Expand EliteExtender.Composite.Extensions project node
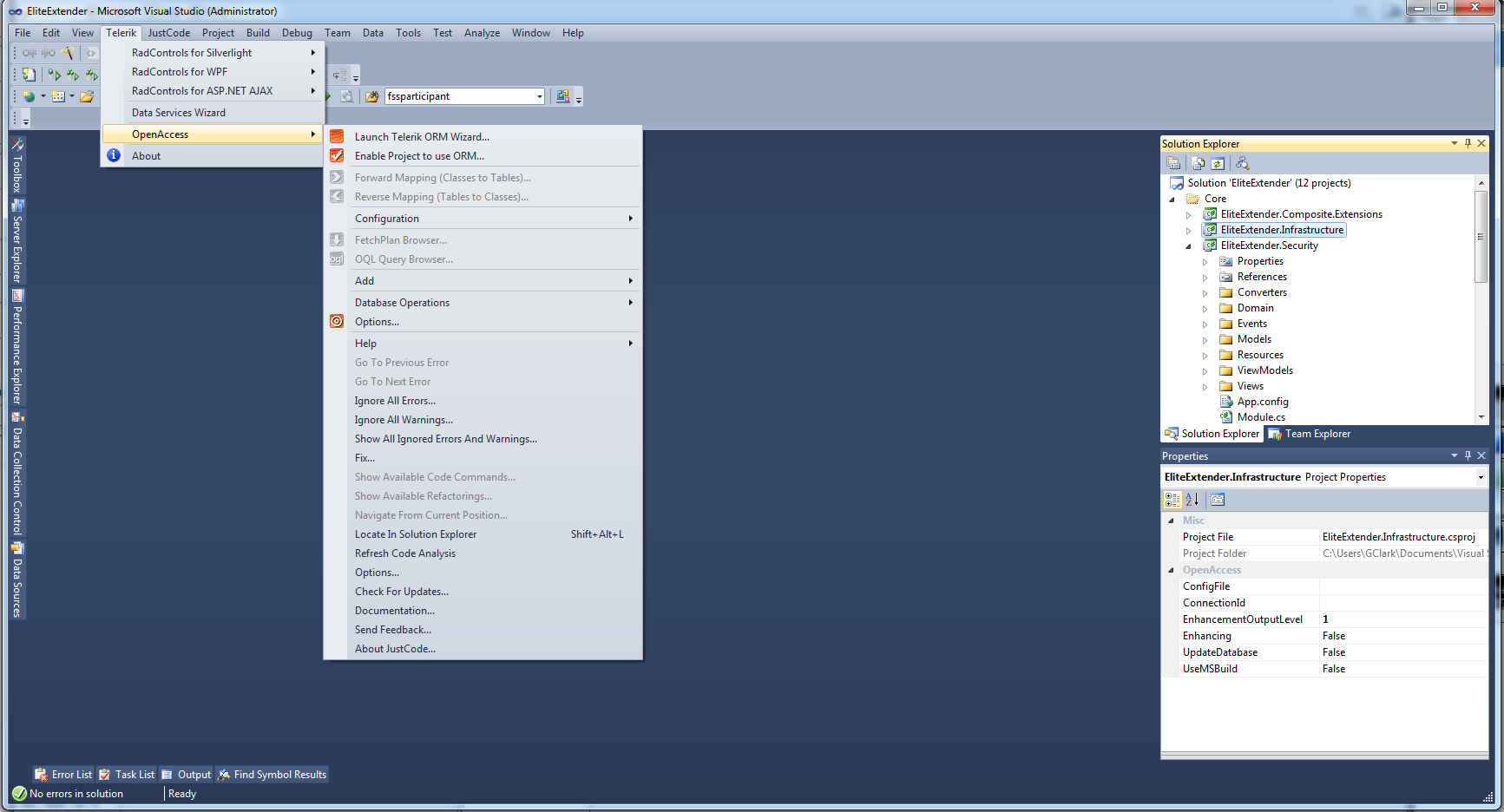Viewport: 1504px width, 812px height. pos(1189,214)
